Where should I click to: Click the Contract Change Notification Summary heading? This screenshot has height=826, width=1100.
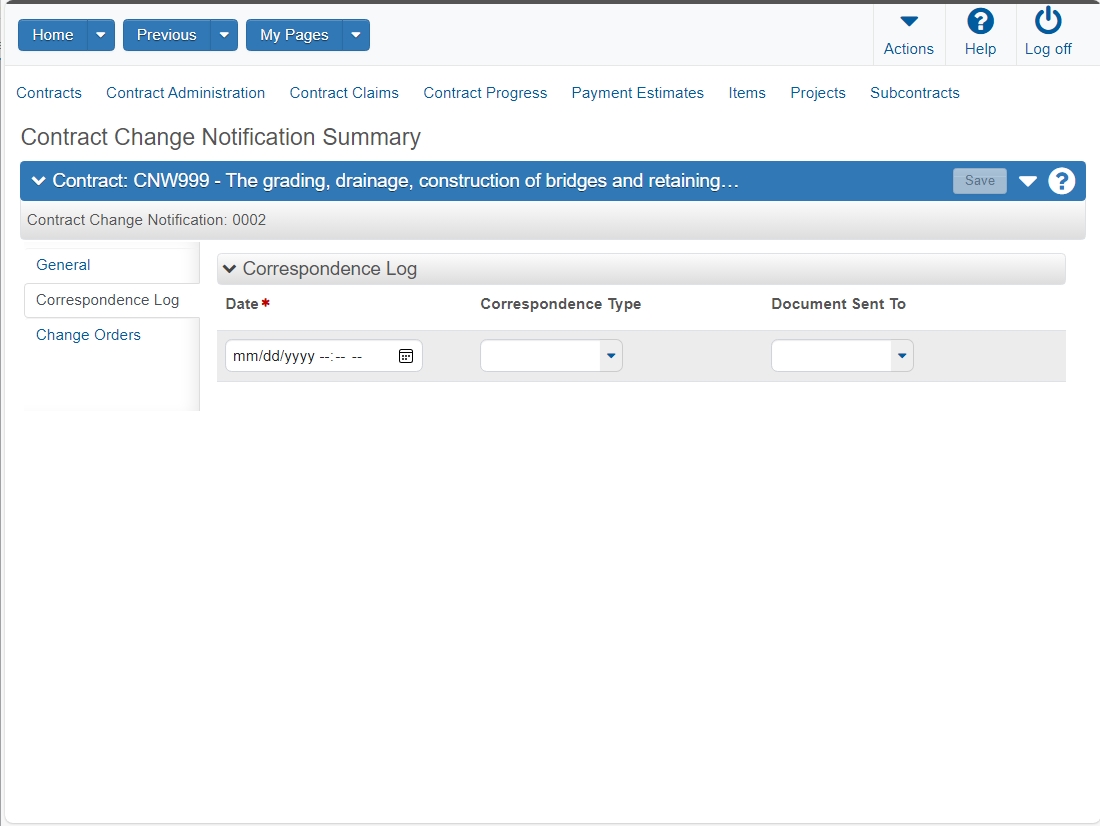(x=221, y=138)
